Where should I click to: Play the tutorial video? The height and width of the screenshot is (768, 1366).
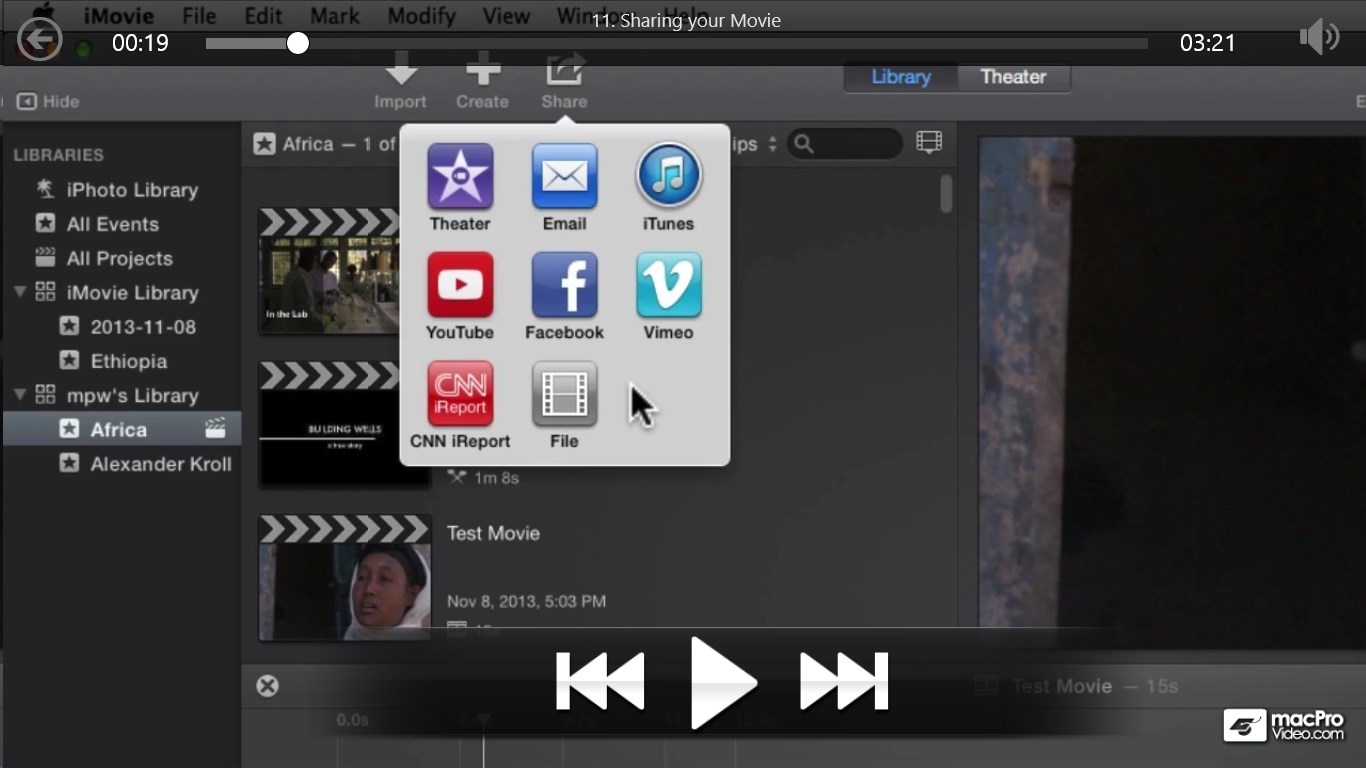pos(722,682)
